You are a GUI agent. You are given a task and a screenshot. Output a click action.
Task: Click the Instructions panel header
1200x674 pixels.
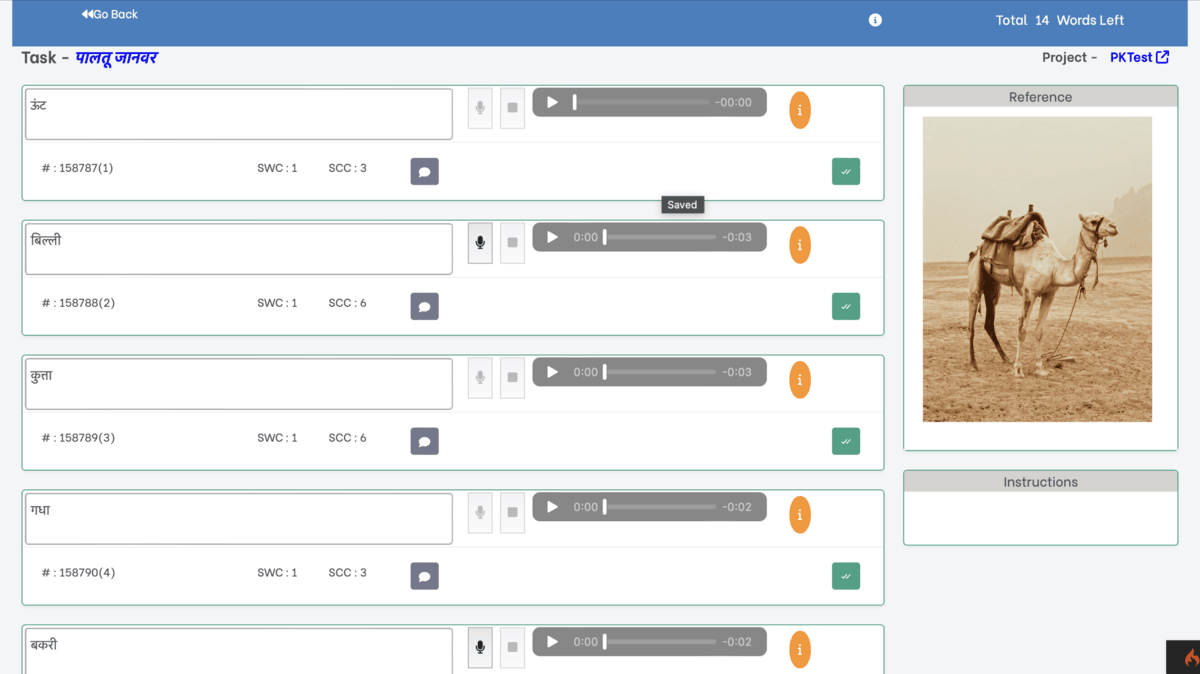(x=1040, y=482)
